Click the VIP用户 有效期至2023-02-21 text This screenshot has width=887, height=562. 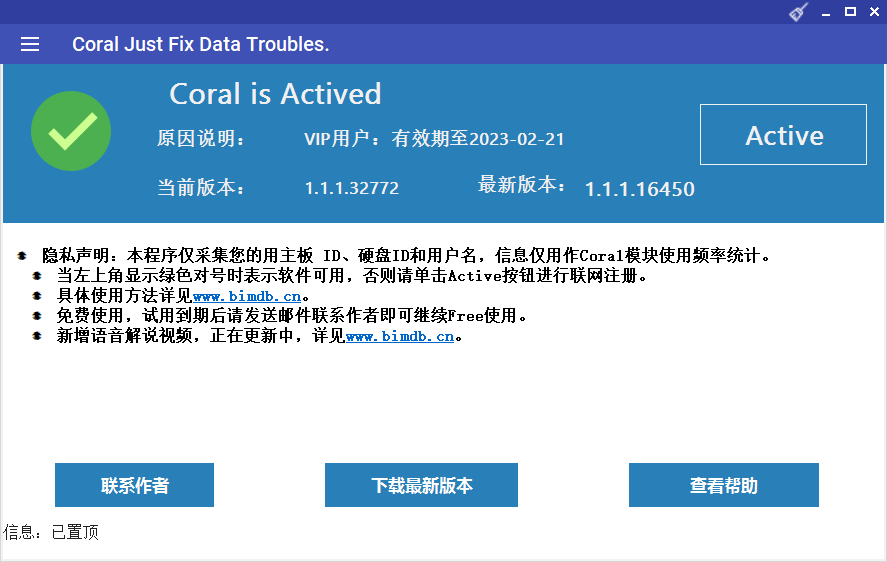point(434,139)
